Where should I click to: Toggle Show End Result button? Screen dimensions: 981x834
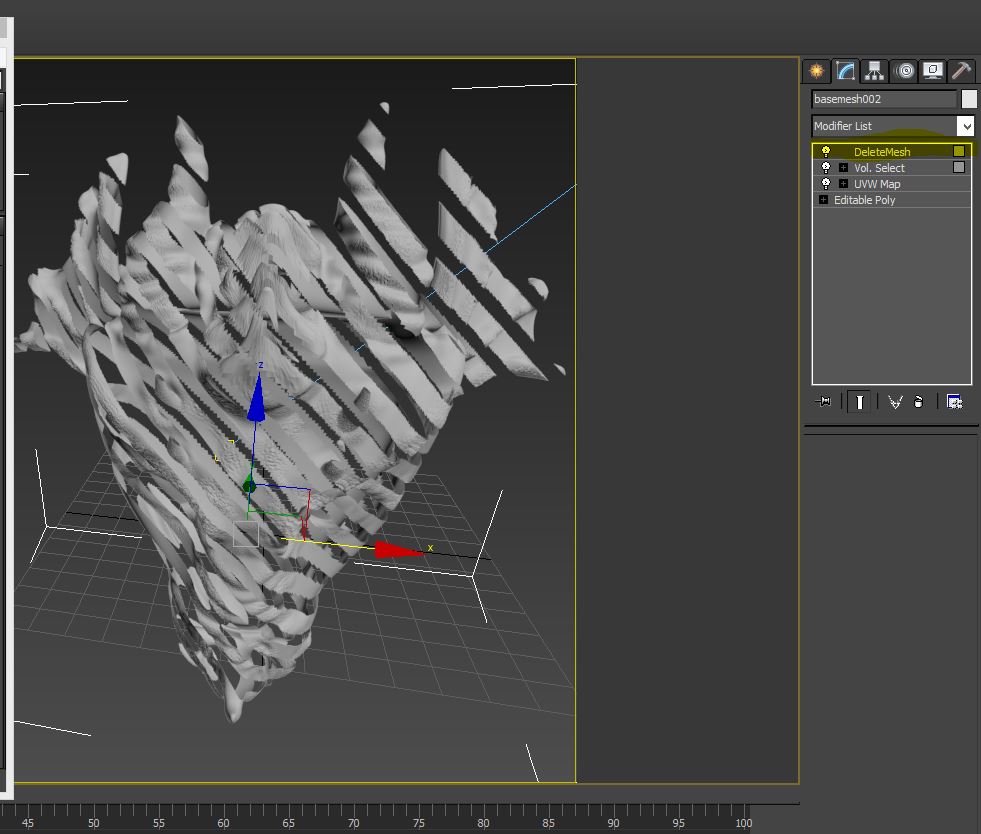pyautogui.click(x=858, y=401)
